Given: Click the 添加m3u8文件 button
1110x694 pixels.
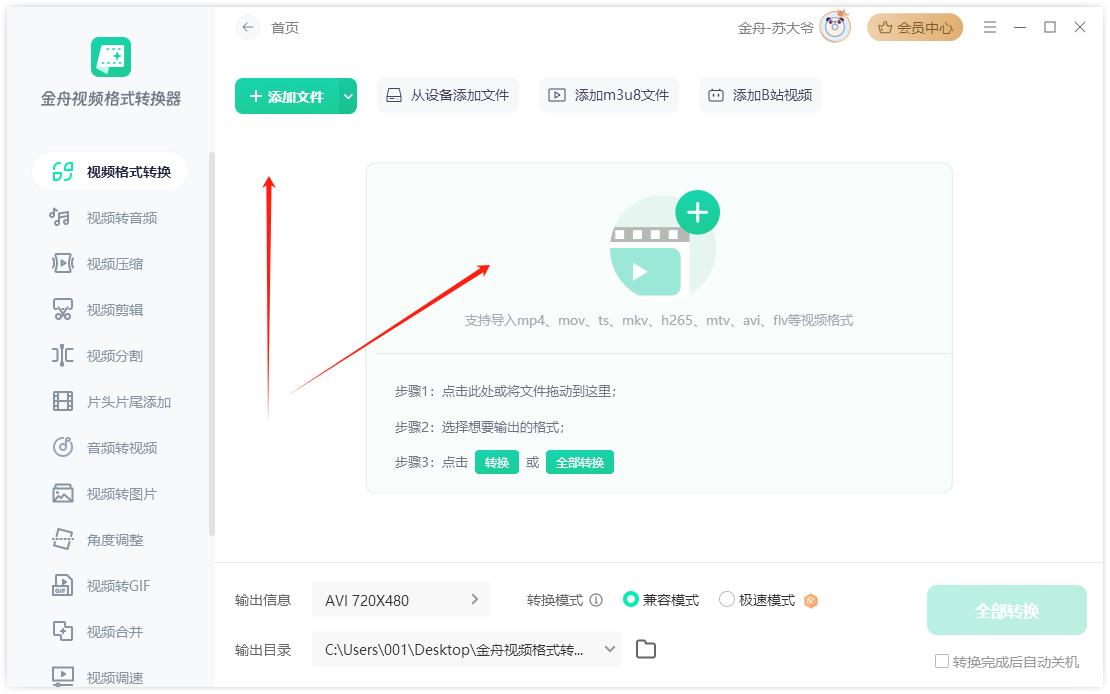Looking at the screenshot, I should pos(609,96).
